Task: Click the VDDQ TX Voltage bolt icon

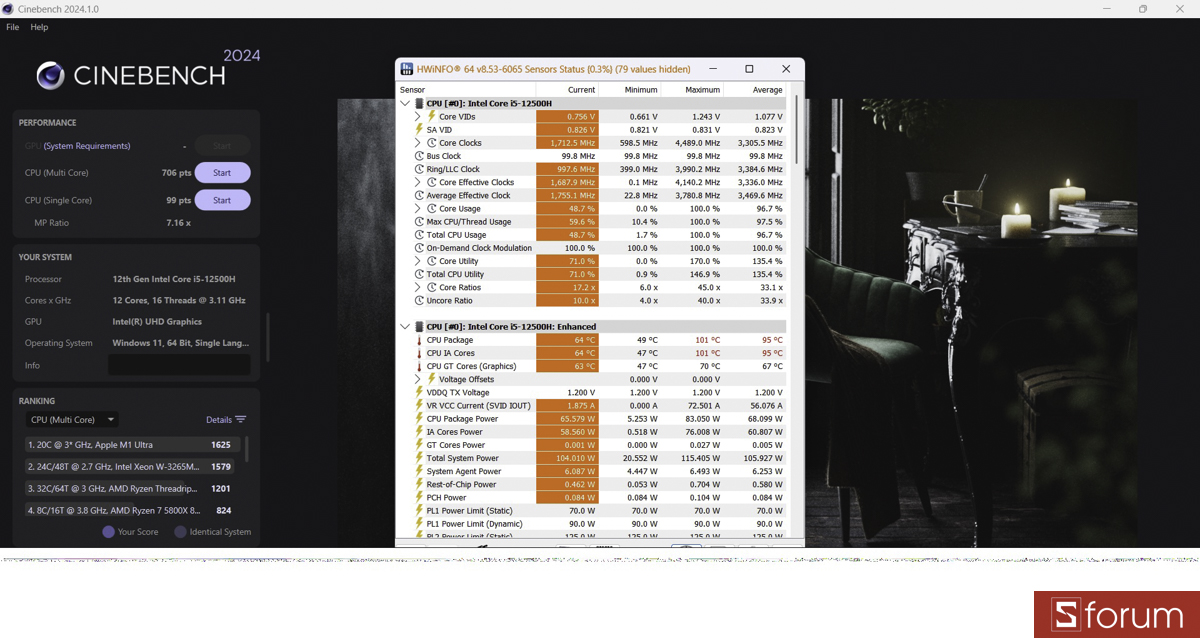Action: [x=420, y=392]
